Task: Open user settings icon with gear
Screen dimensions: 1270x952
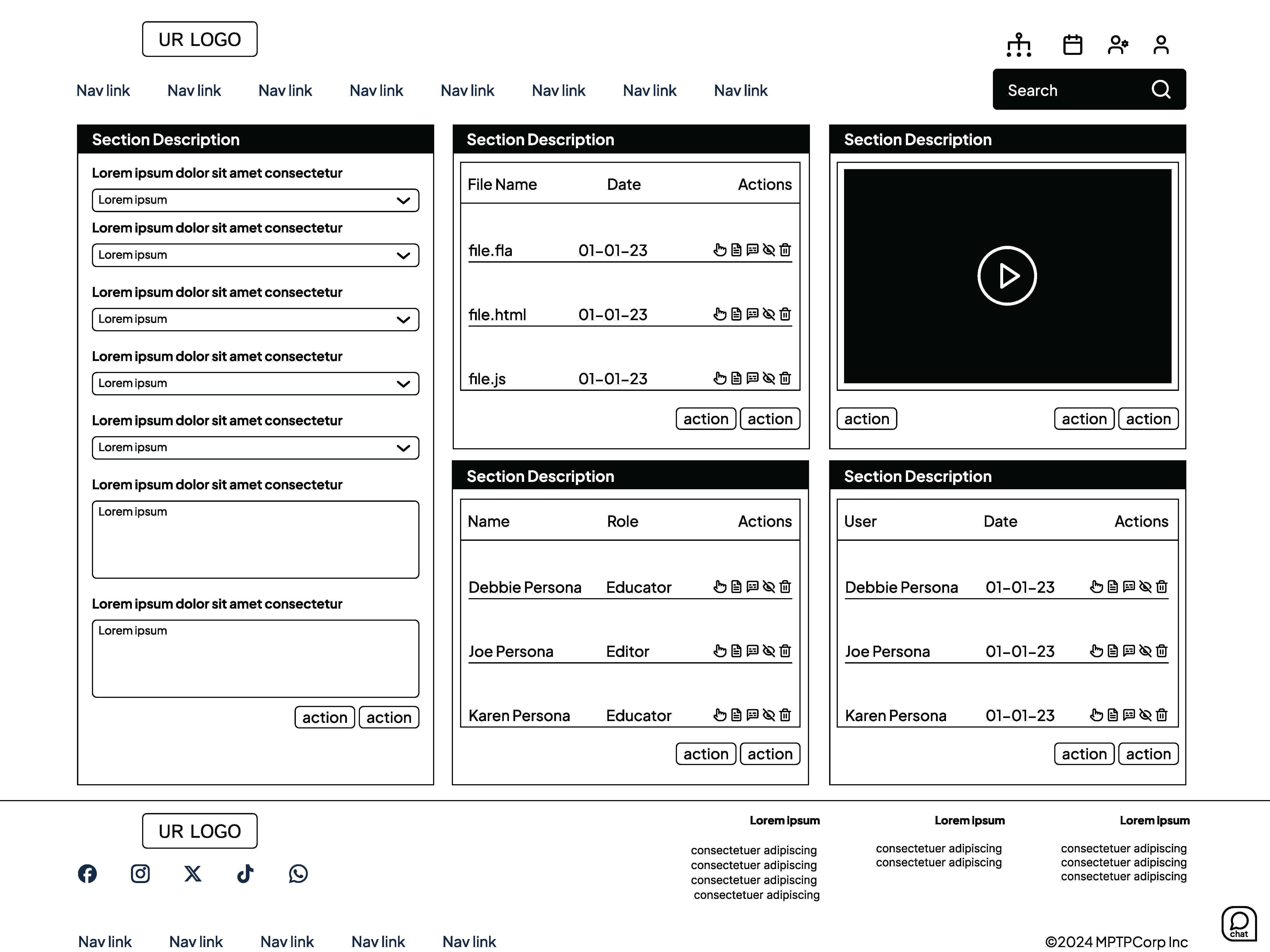Action: pyautogui.click(x=1117, y=45)
